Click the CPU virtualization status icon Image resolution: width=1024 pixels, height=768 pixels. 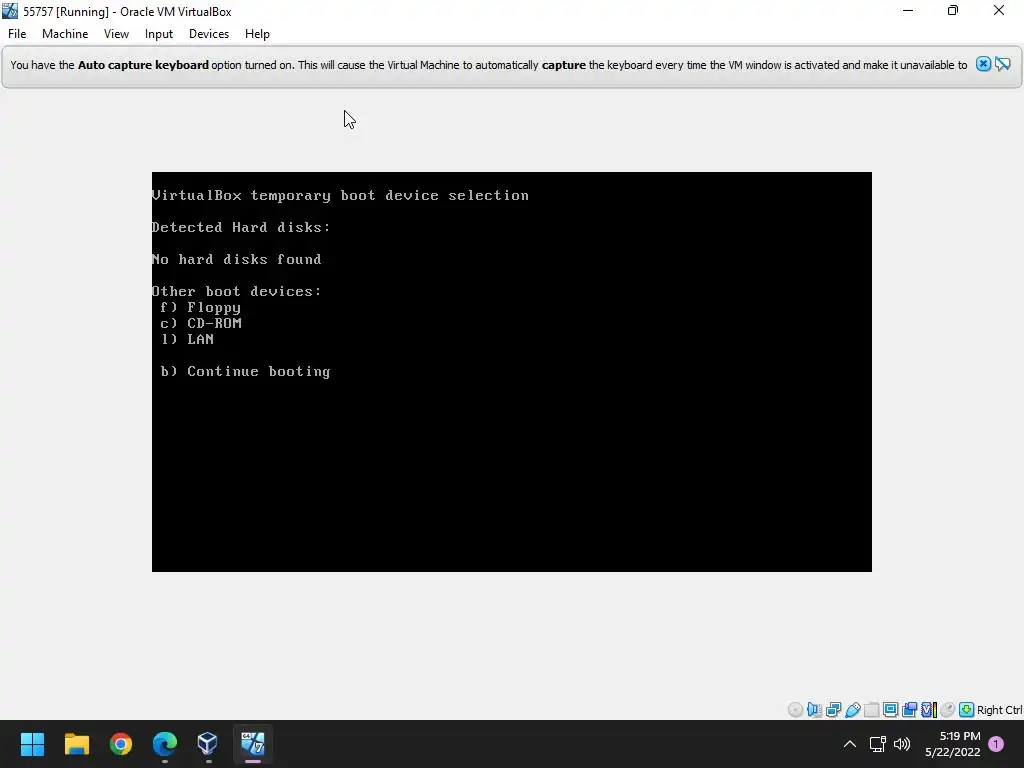[x=929, y=710]
